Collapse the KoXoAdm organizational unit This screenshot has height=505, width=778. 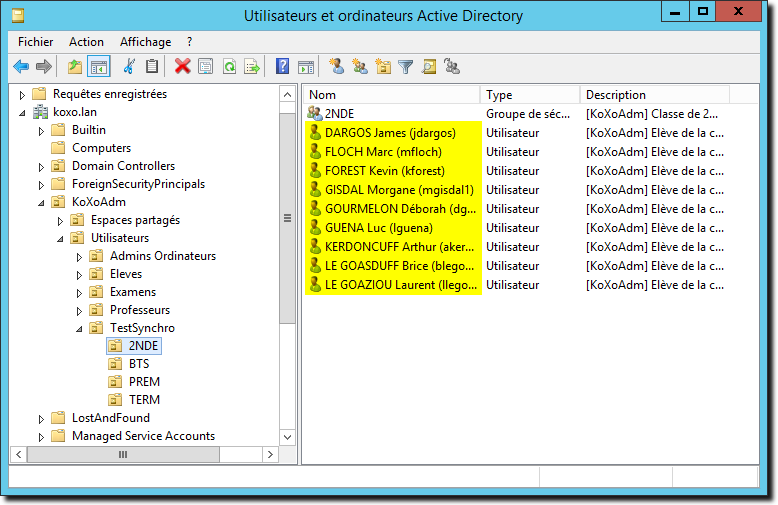tap(41, 203)
